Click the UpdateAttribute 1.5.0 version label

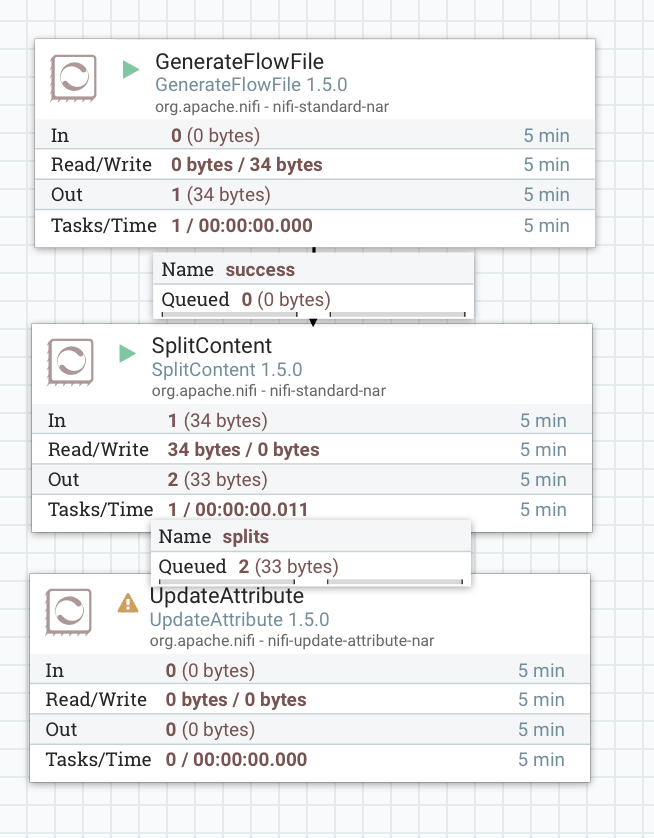coord(239,619)
